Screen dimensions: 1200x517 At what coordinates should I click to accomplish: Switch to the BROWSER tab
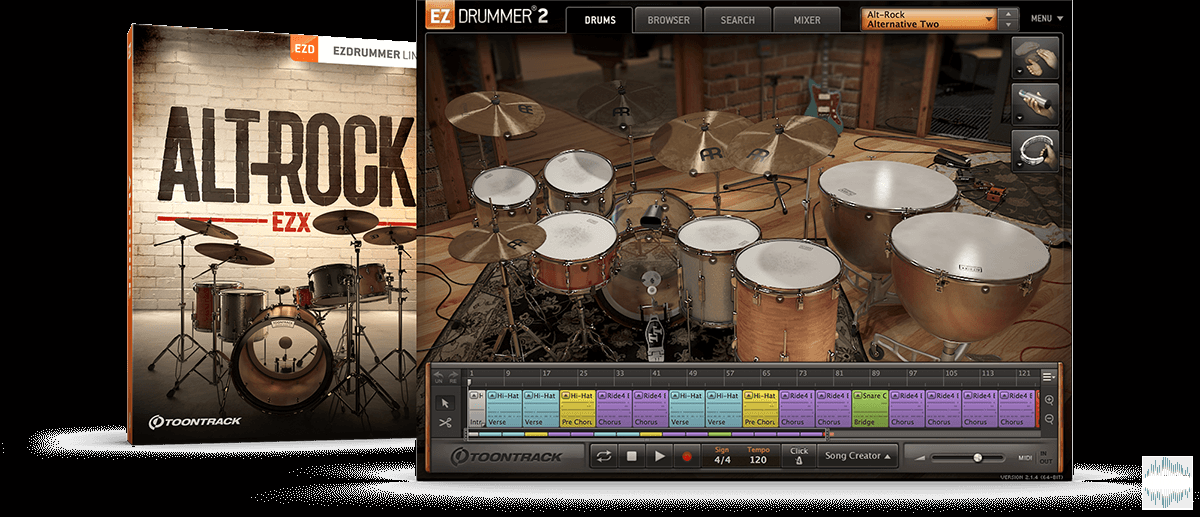pos(668,19)
